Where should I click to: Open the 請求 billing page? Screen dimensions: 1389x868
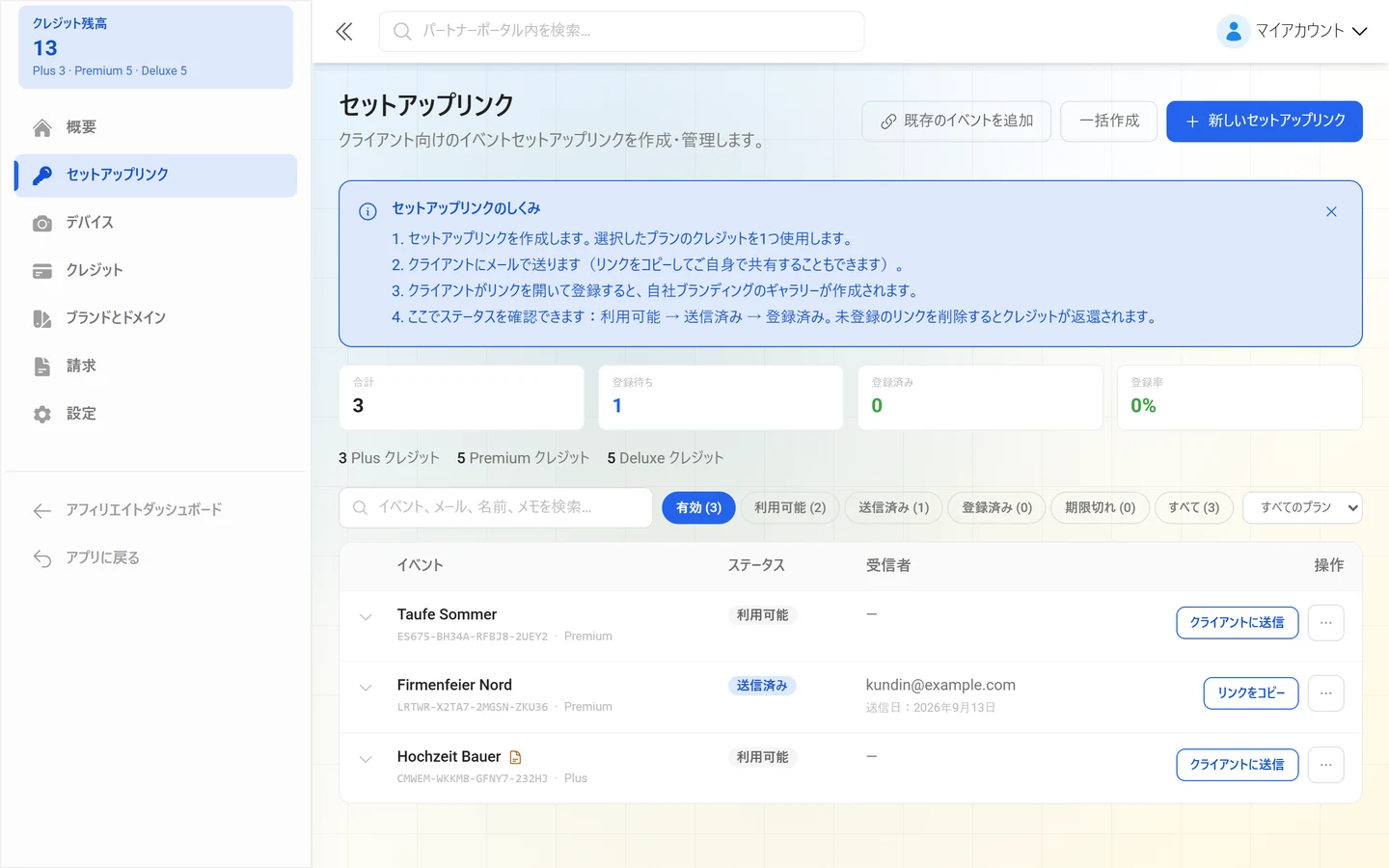point(156,366)
